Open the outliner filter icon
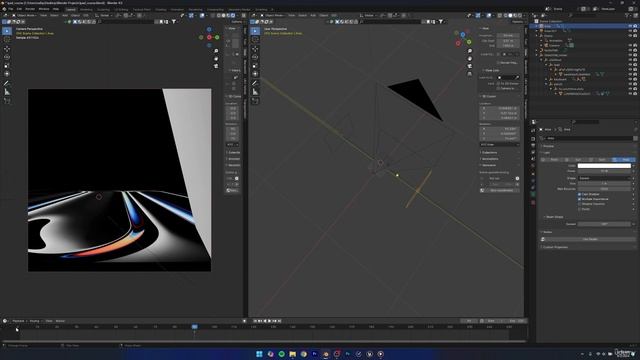640x360 pixels. pyautogui.click(x=628, y=15)
